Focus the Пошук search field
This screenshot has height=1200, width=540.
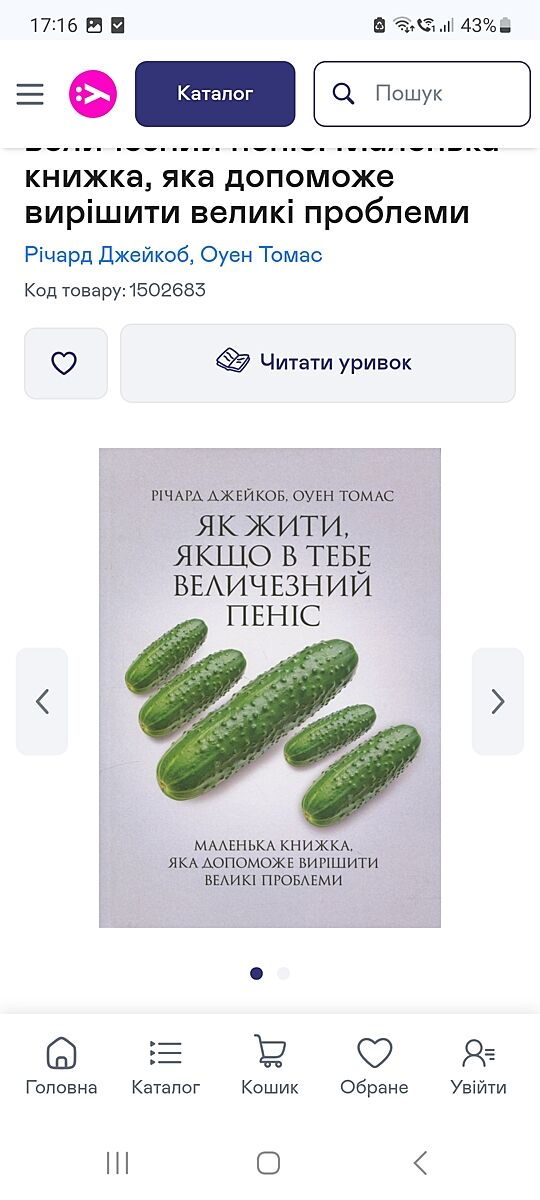click(x=422, y=94)
